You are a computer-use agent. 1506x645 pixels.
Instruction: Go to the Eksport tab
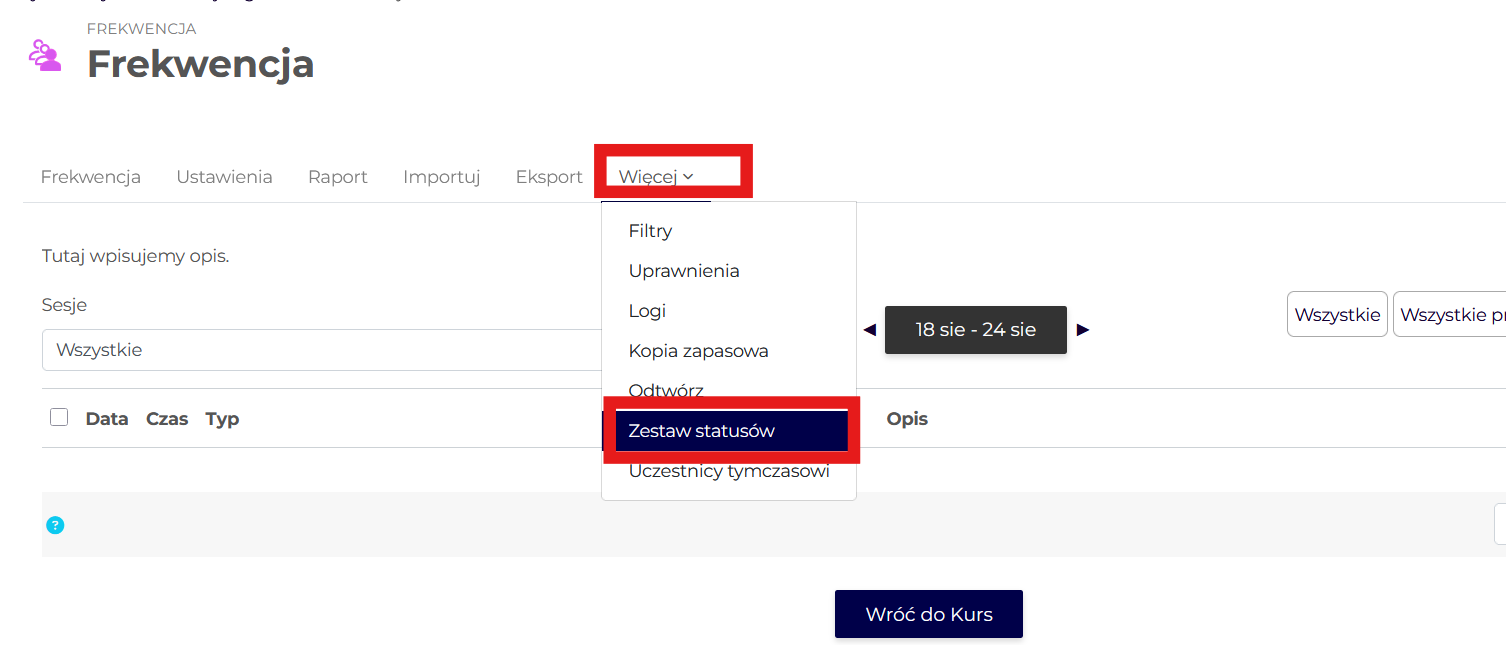[x=549, y=177]
